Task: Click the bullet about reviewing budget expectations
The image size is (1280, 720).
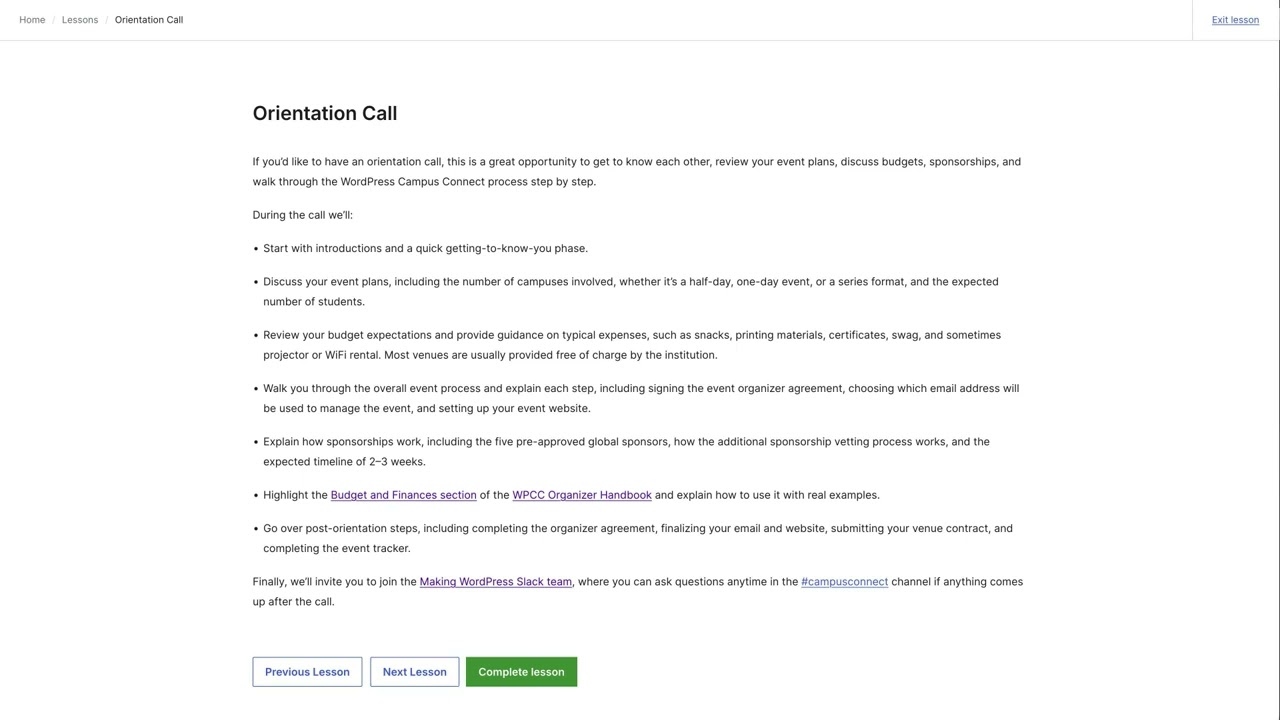Action: (630, 345)
